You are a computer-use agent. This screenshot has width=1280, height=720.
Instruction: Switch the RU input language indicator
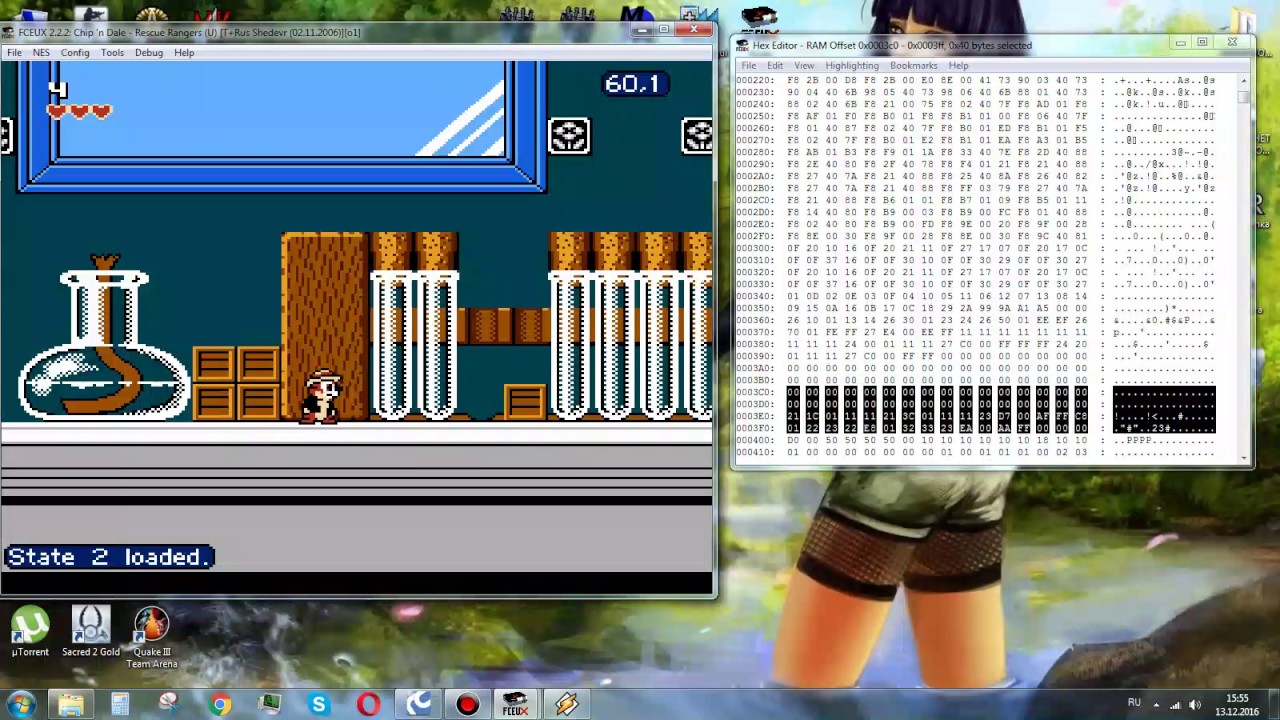[1134, 703]
